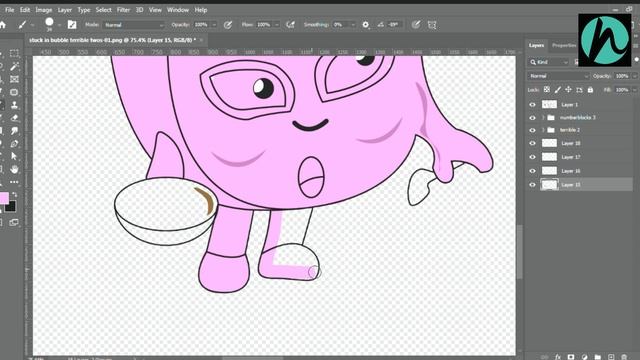Toggle pressure for opacity button
Viewport: 640px width, 360px height.
pos(228,25)
